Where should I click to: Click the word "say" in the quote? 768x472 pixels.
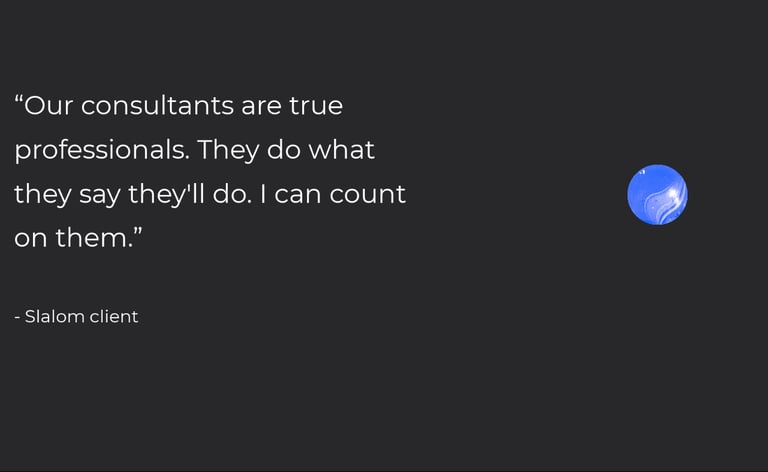click(x=99, y=194)
